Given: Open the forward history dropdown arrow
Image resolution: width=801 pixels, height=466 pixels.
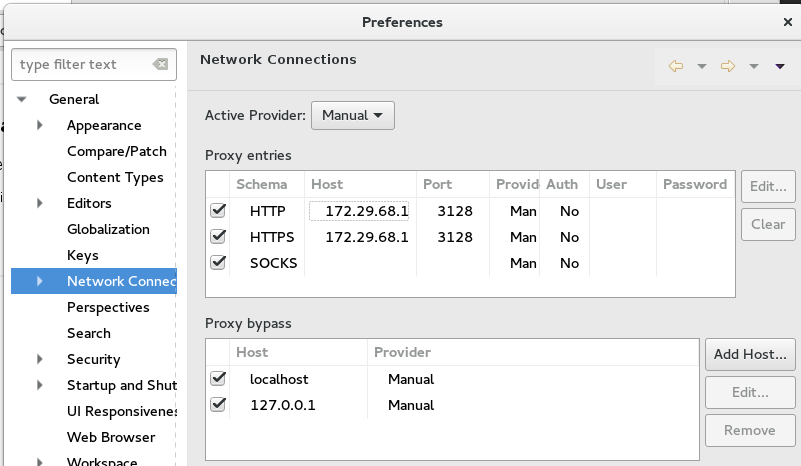Looking at the screenshot, I should (x=753, y=66).
